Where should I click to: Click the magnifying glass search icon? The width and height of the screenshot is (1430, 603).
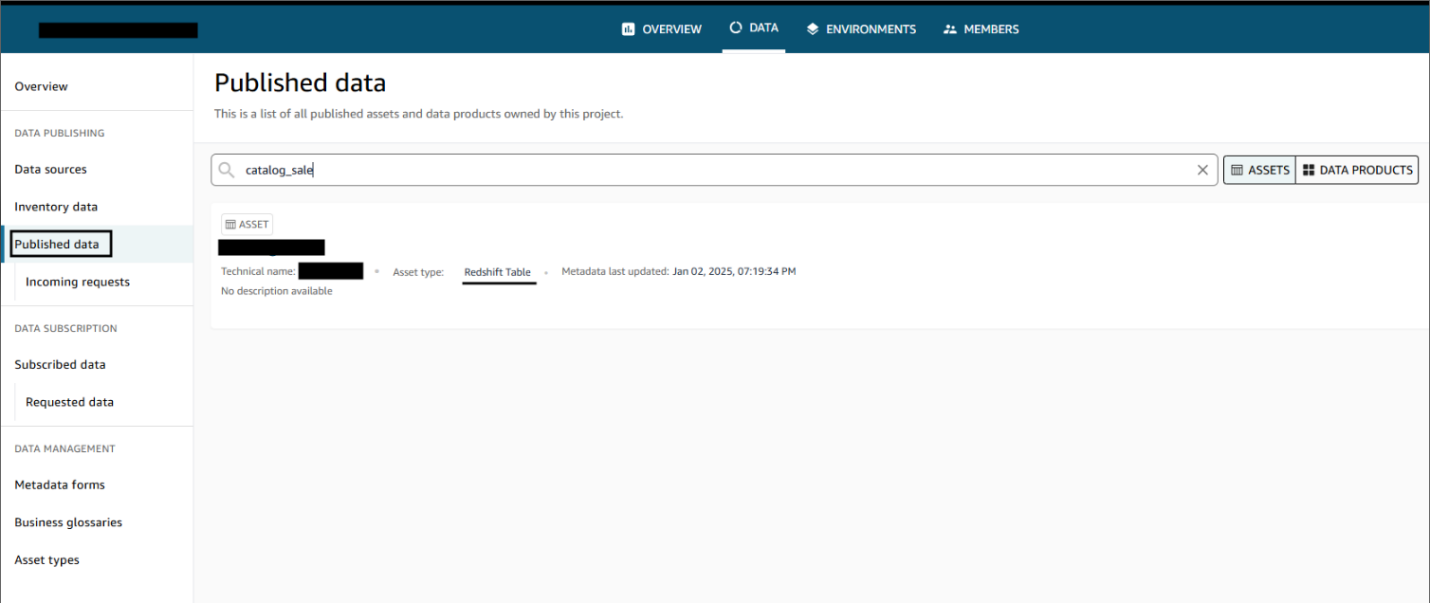click(x=227, y=170)
